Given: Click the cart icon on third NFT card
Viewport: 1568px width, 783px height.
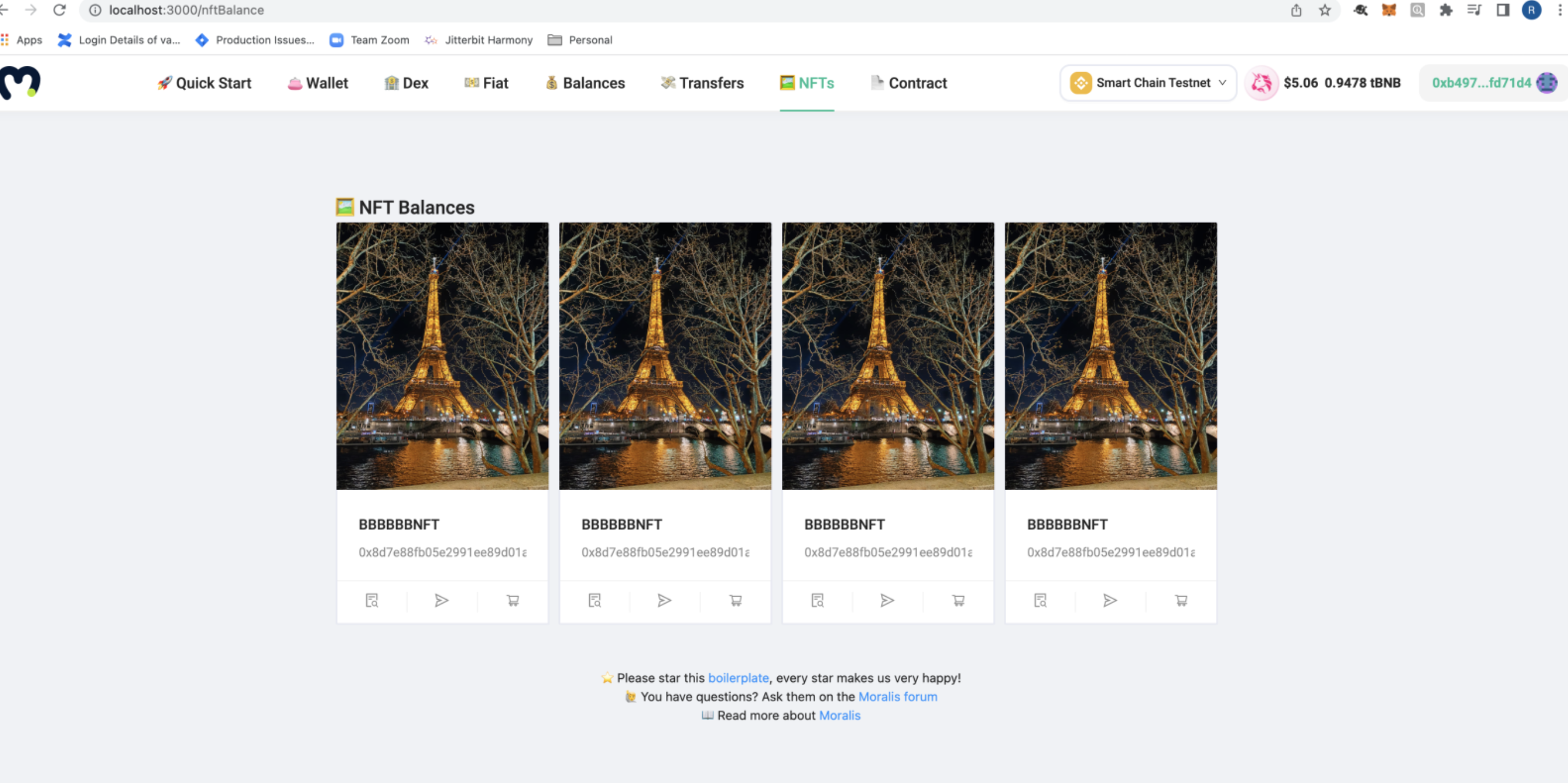Looking at the screenshot, I should click(958, 600).
